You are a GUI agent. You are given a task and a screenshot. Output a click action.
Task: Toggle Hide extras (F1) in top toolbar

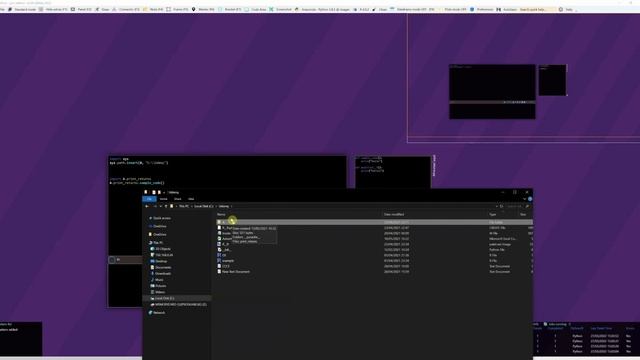pos(53,9)
